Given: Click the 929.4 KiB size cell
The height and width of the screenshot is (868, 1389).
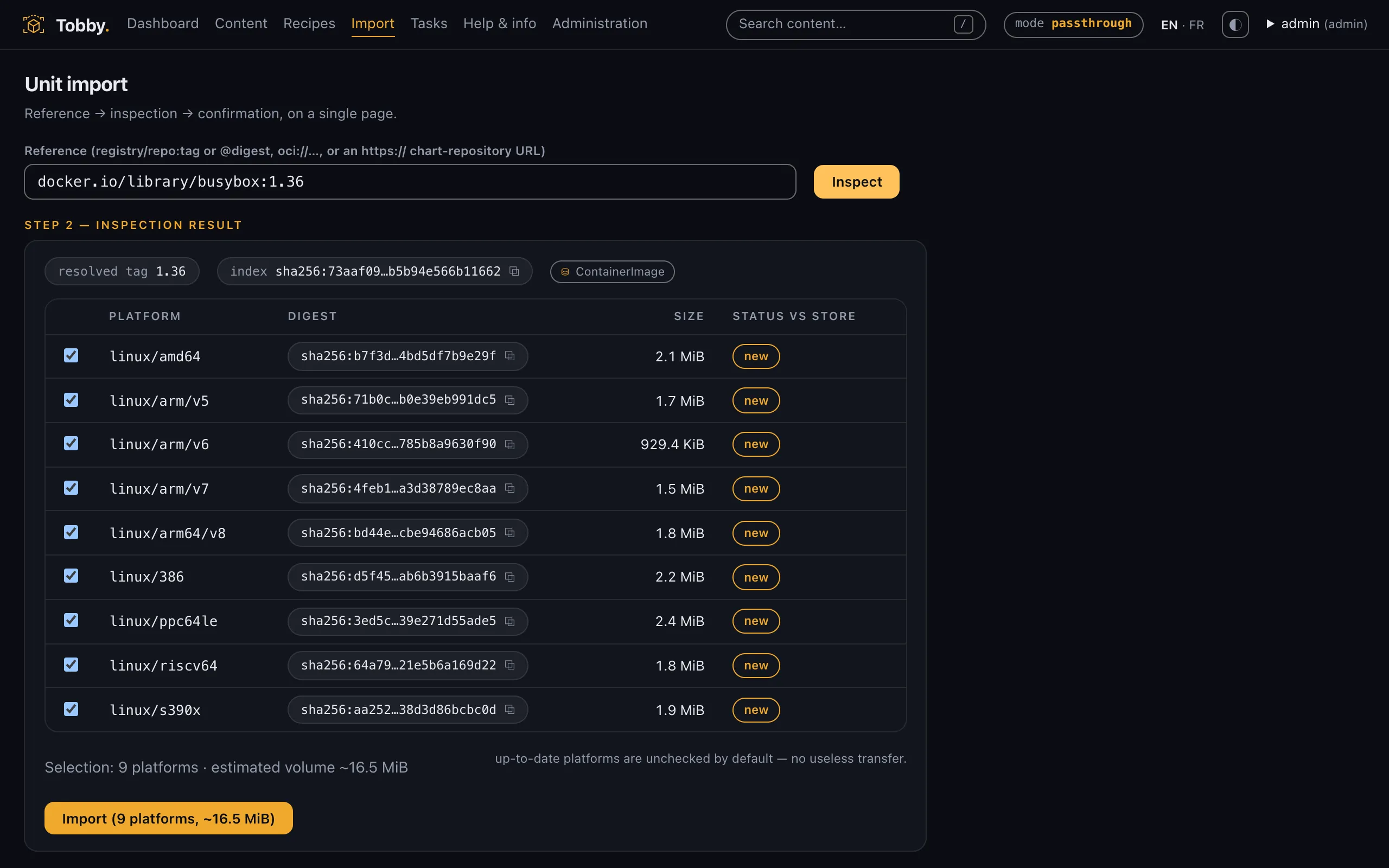Looking at the screenshot, I should coord(672,444).
